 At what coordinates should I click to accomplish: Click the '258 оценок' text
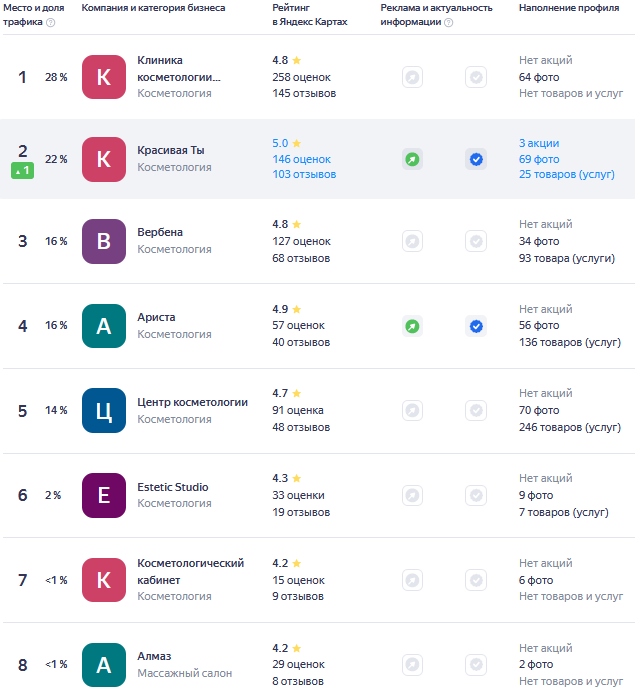301,77
